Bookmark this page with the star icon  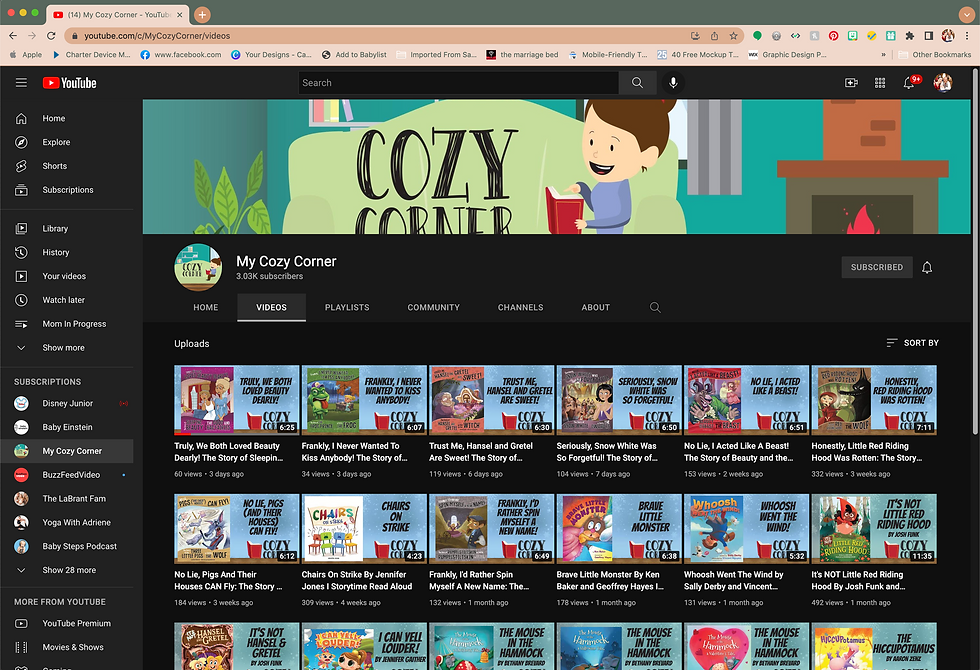point(733,36)
